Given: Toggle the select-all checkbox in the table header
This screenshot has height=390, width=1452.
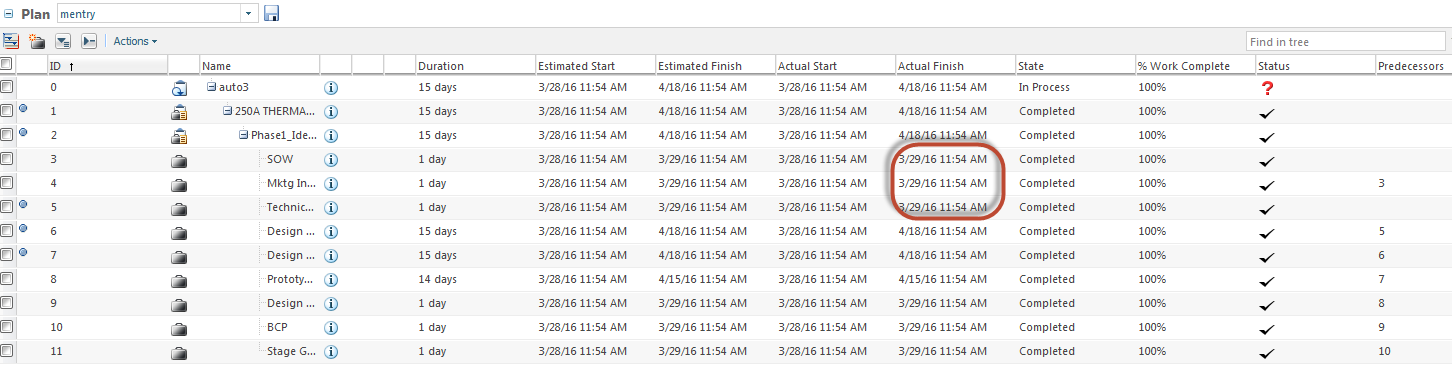Looking at the screenshot, I should (x=7, y=63).
